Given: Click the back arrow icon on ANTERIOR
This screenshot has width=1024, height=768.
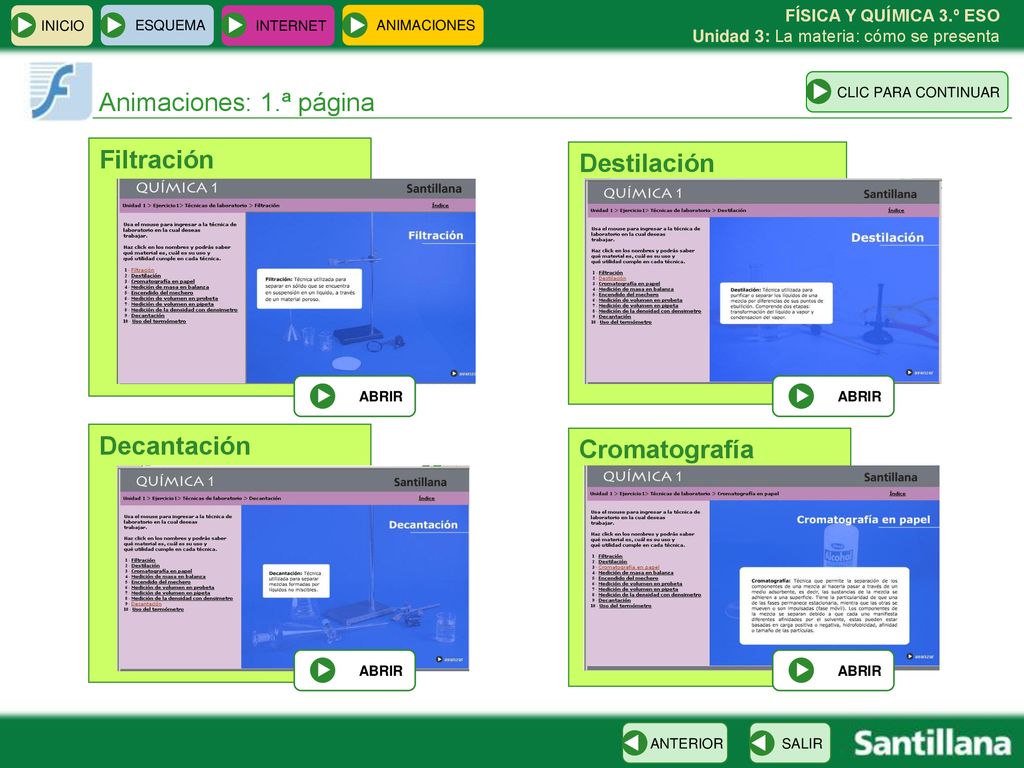Looking at the screenshot, I should (634, 743).
